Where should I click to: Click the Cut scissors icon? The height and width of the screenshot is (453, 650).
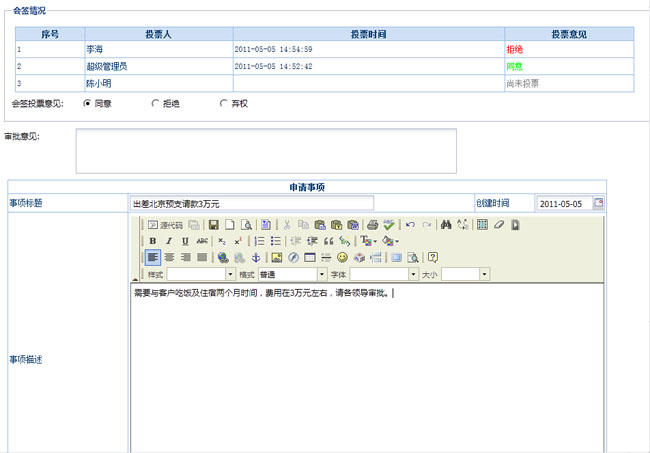click(286, 225)
